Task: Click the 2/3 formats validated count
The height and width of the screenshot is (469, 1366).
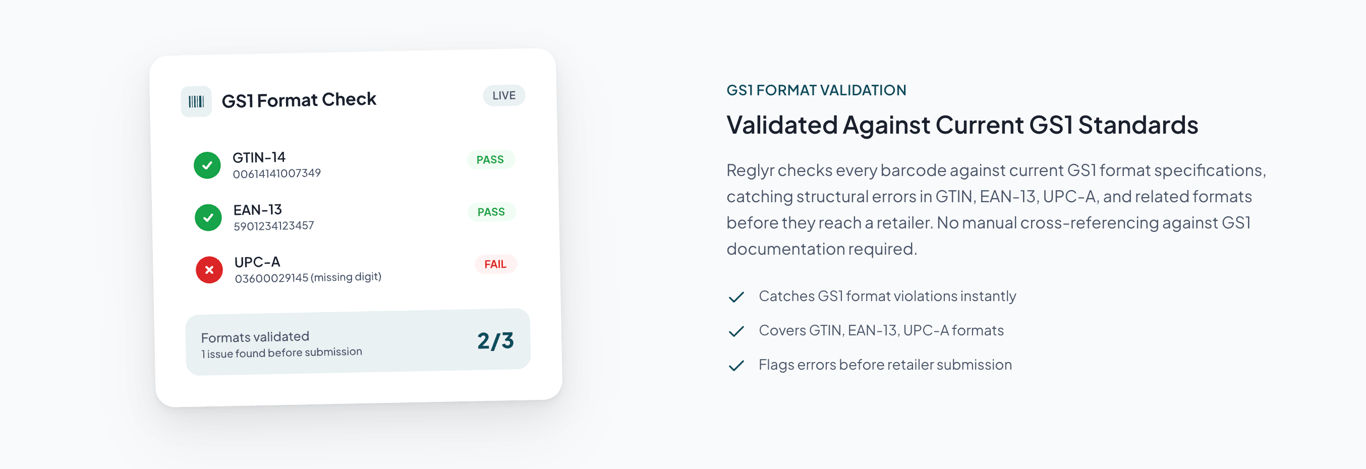Action: 495,341
